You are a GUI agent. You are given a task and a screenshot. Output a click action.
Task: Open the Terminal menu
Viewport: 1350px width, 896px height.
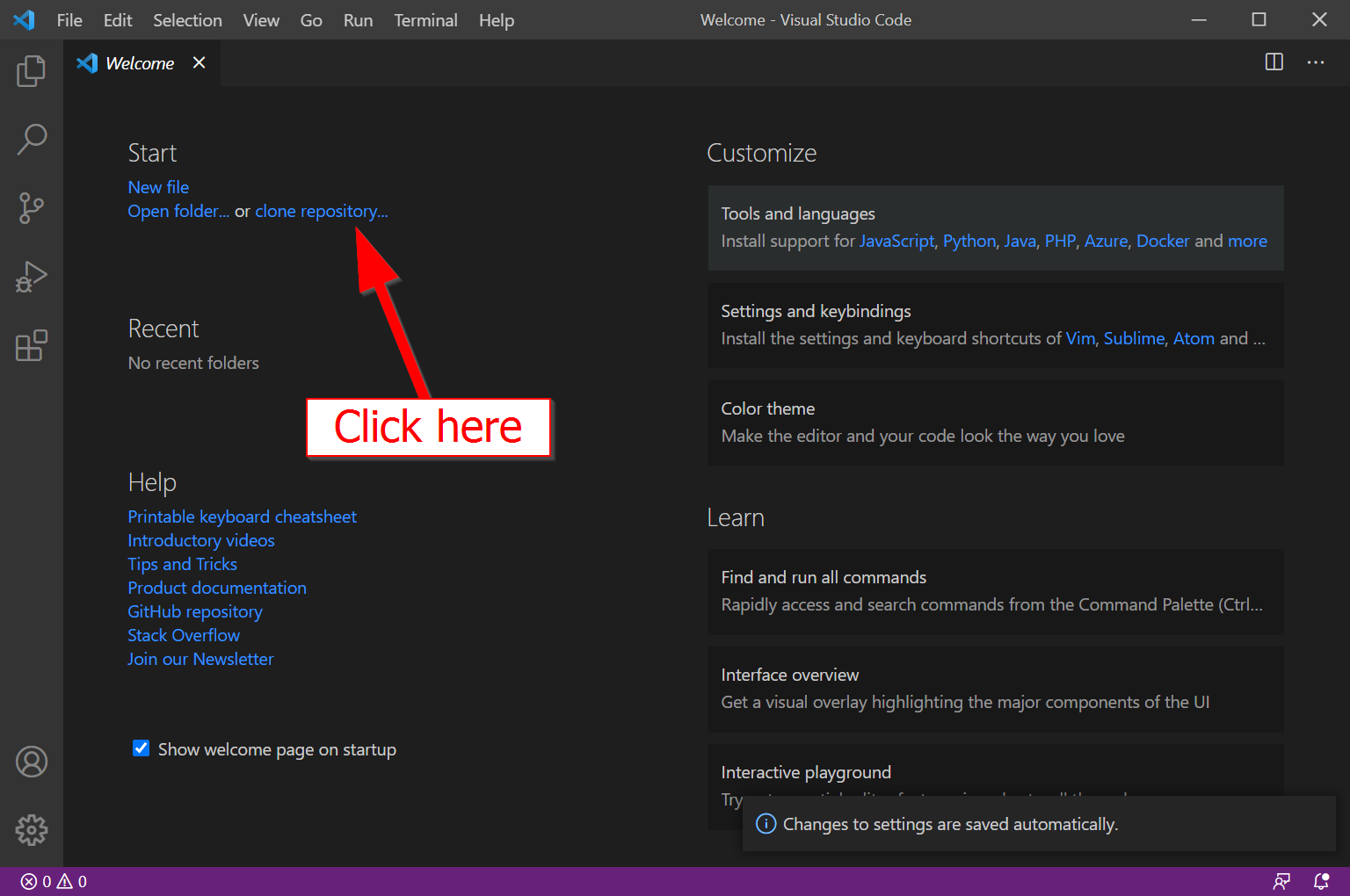[x=425, y=20]
